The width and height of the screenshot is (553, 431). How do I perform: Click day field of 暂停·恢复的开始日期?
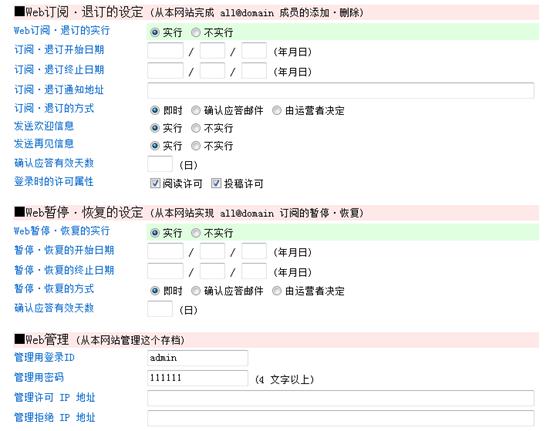point(254,251)
